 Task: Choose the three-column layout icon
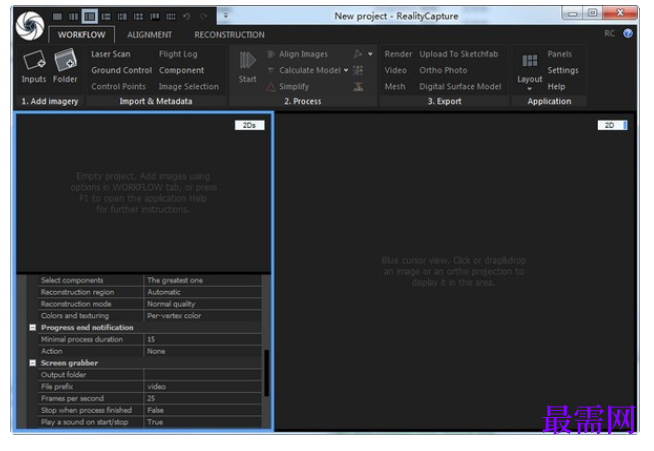[x=73, y=17]
